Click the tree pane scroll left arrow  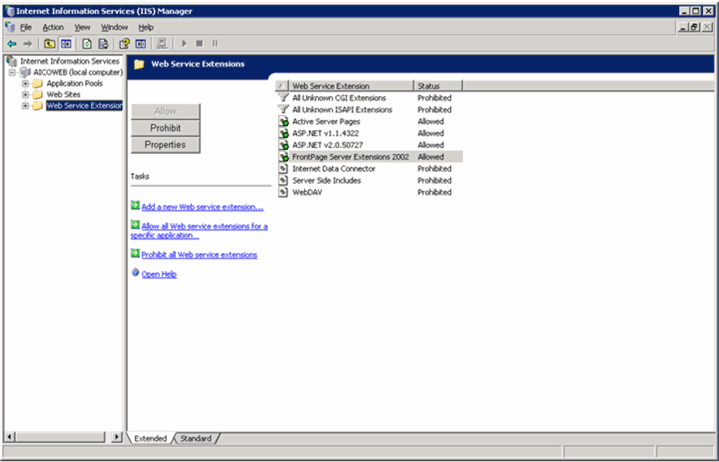10,437
